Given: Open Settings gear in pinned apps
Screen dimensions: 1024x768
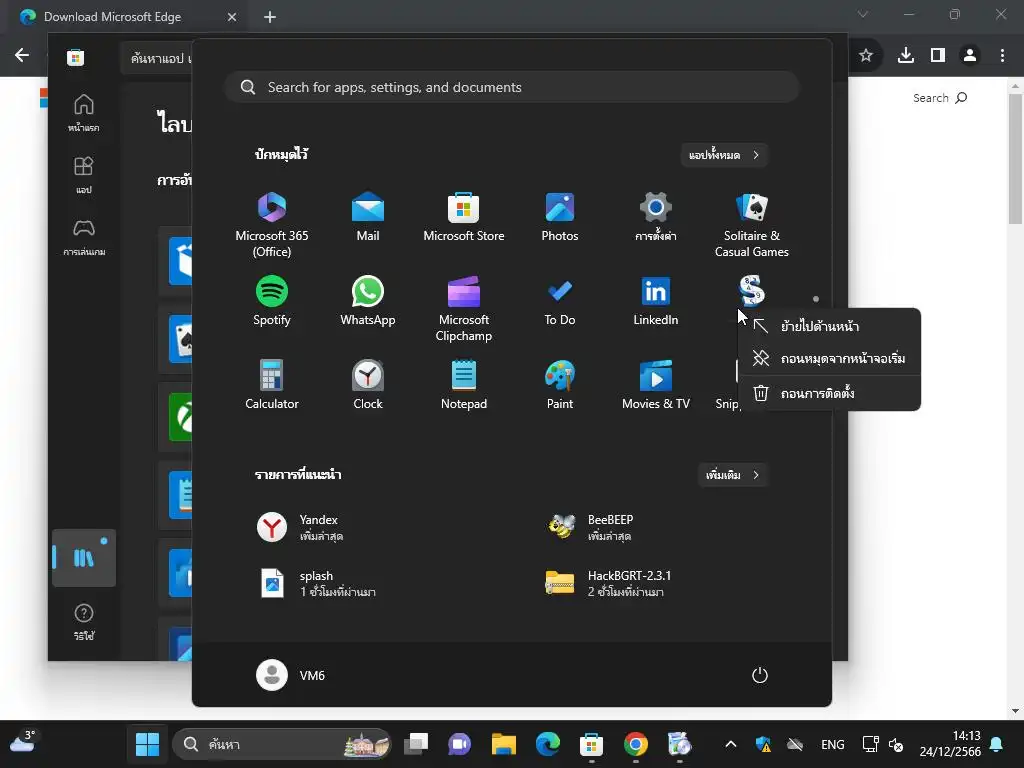Looking at the screenshot, I should pos(656,217).
